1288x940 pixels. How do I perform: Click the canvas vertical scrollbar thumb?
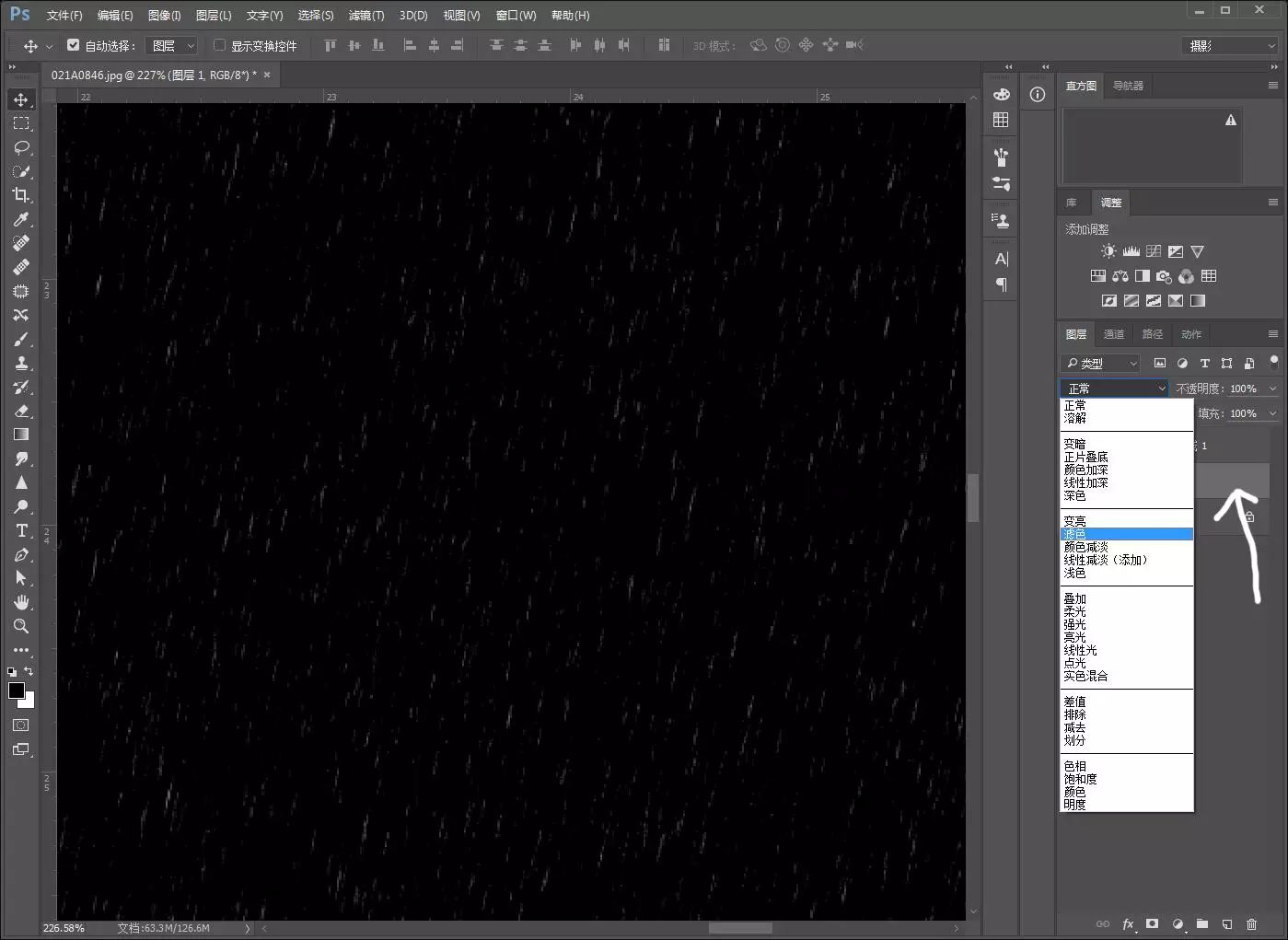(x=973, y=498)
